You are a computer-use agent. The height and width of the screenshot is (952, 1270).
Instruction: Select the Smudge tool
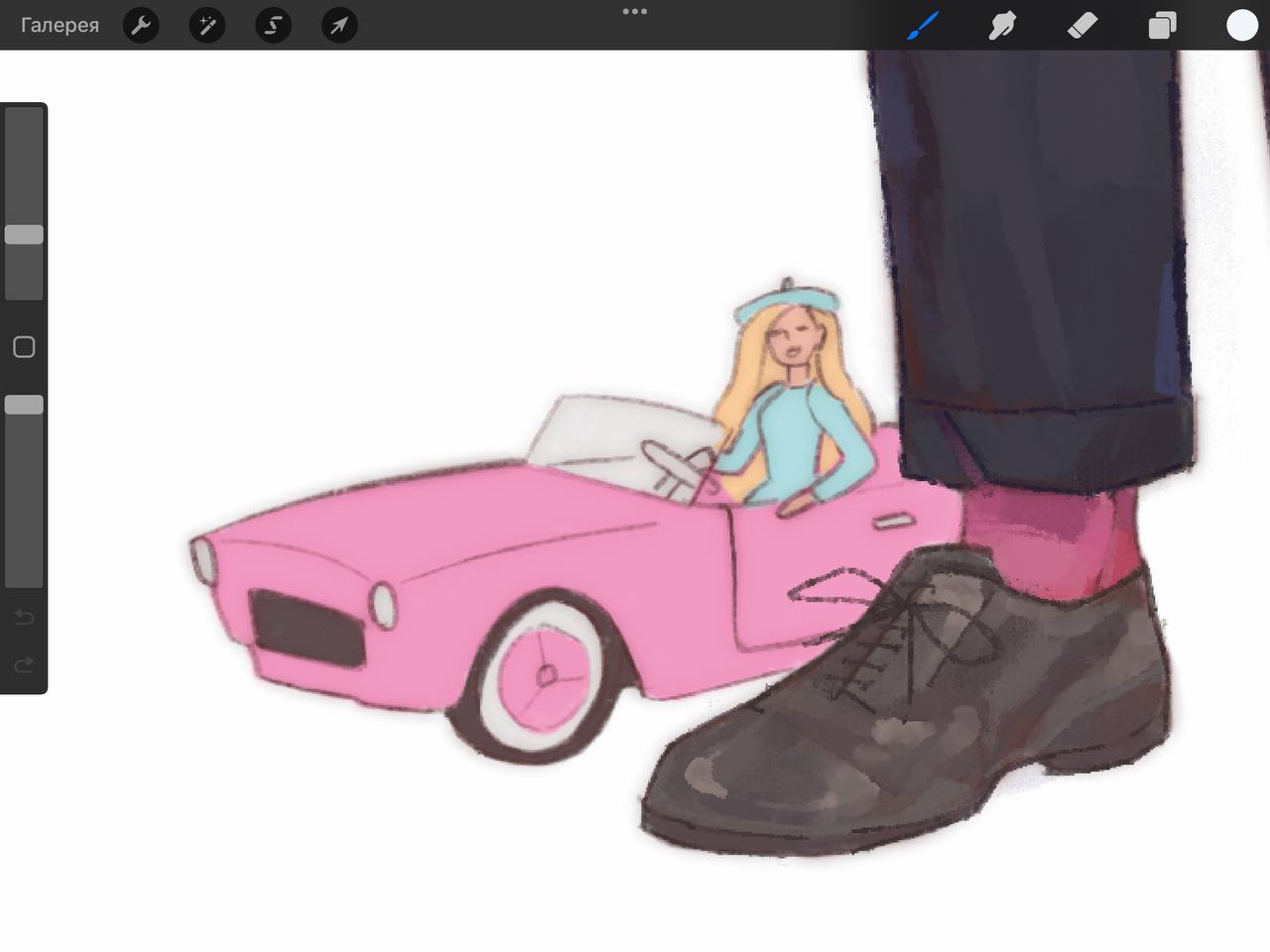[1002, 25]
